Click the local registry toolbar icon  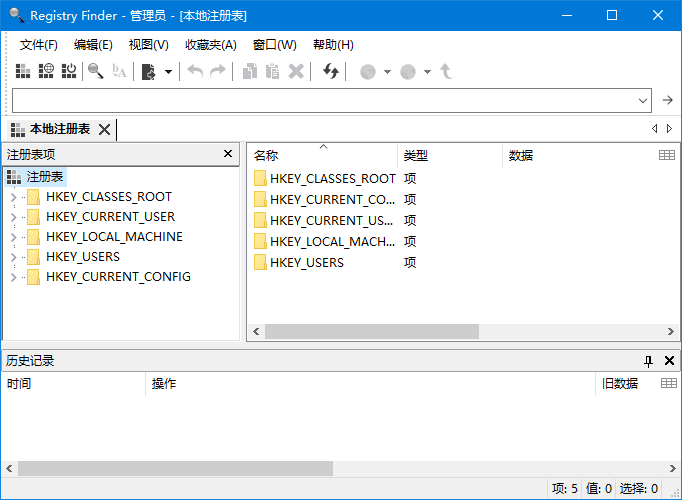[x=23, y=71]
